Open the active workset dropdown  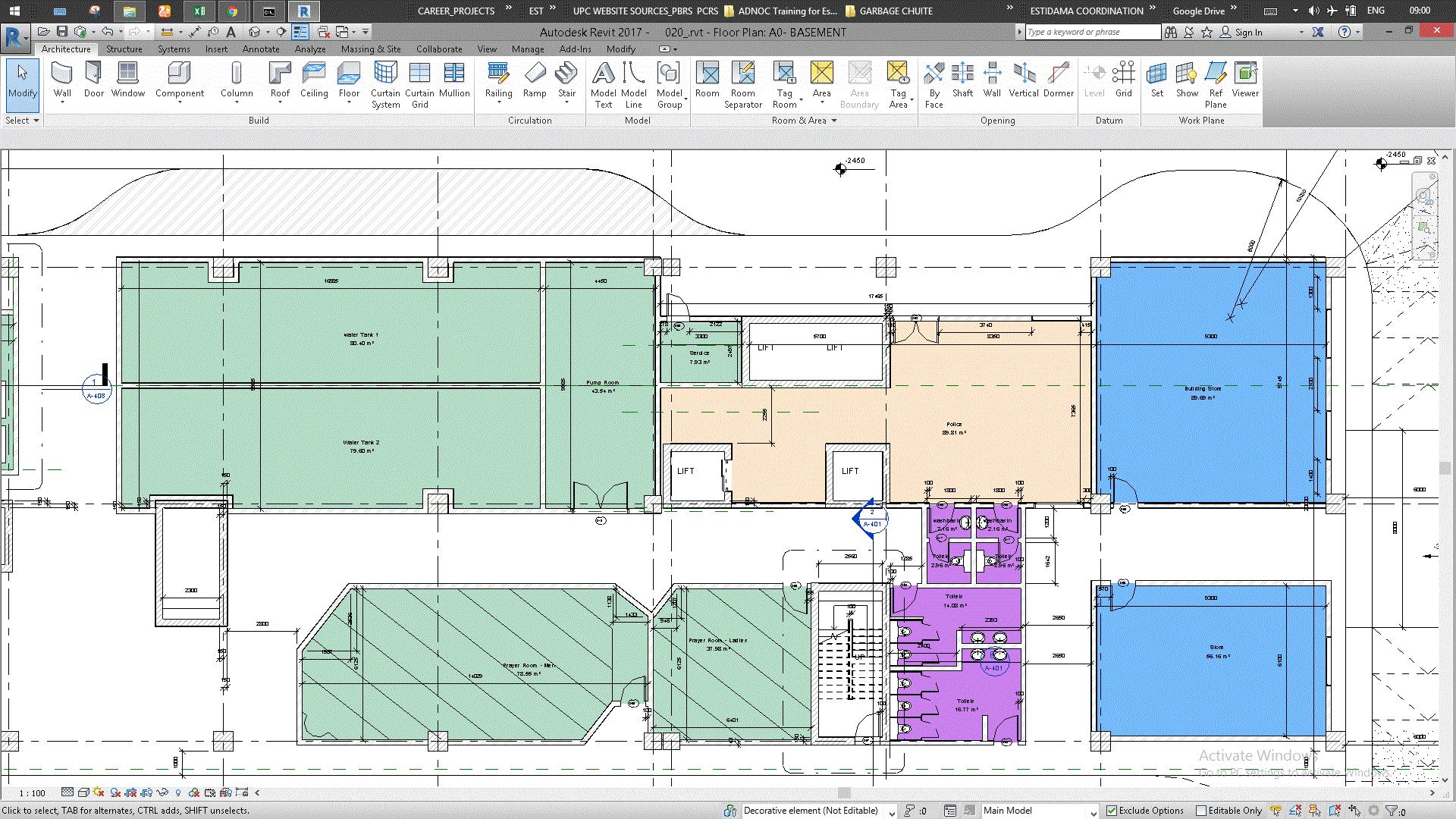[892, 811]
